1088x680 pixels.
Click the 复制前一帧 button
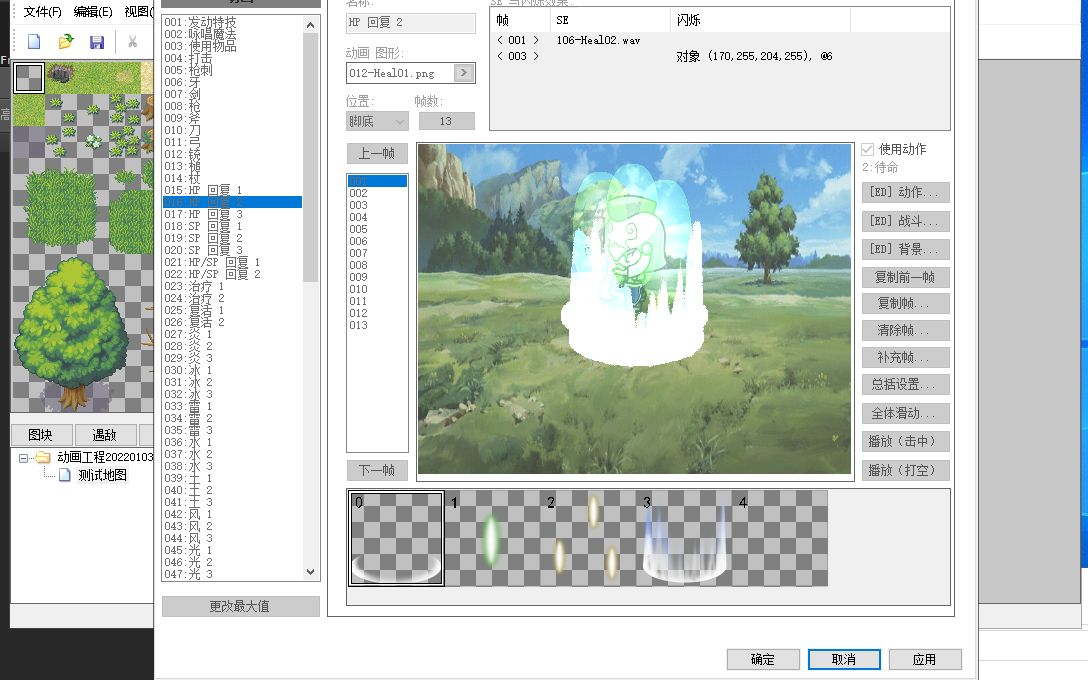pyautogui.click(x=903, y=277)
